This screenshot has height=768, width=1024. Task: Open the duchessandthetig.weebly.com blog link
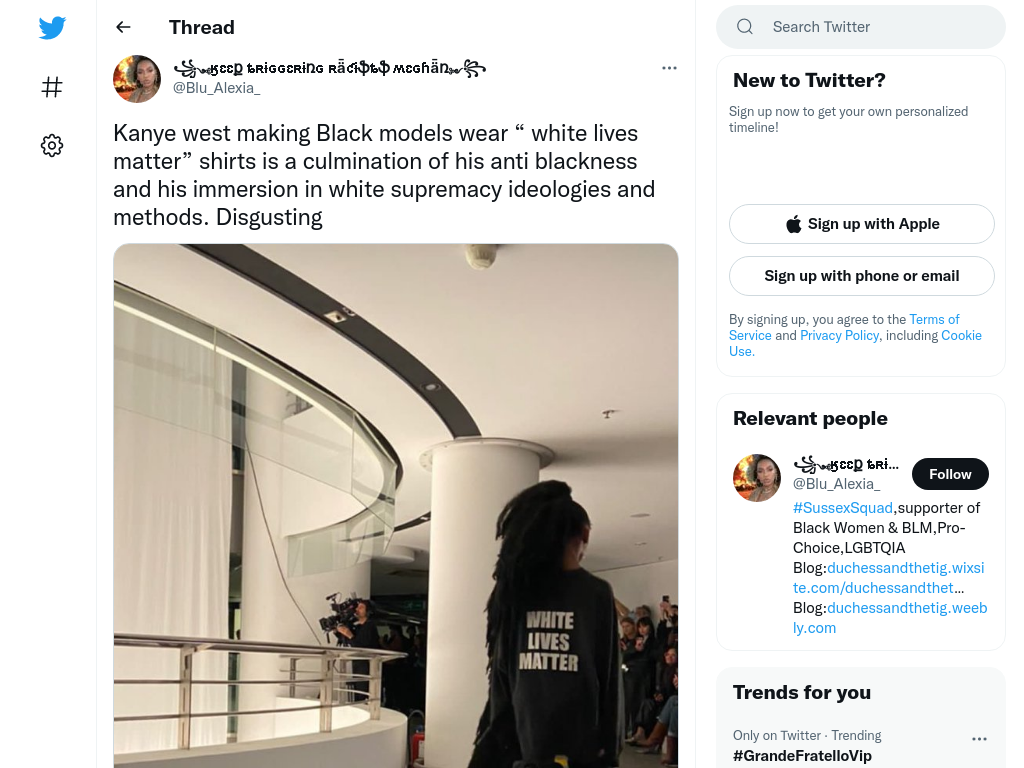coord(890,618)
